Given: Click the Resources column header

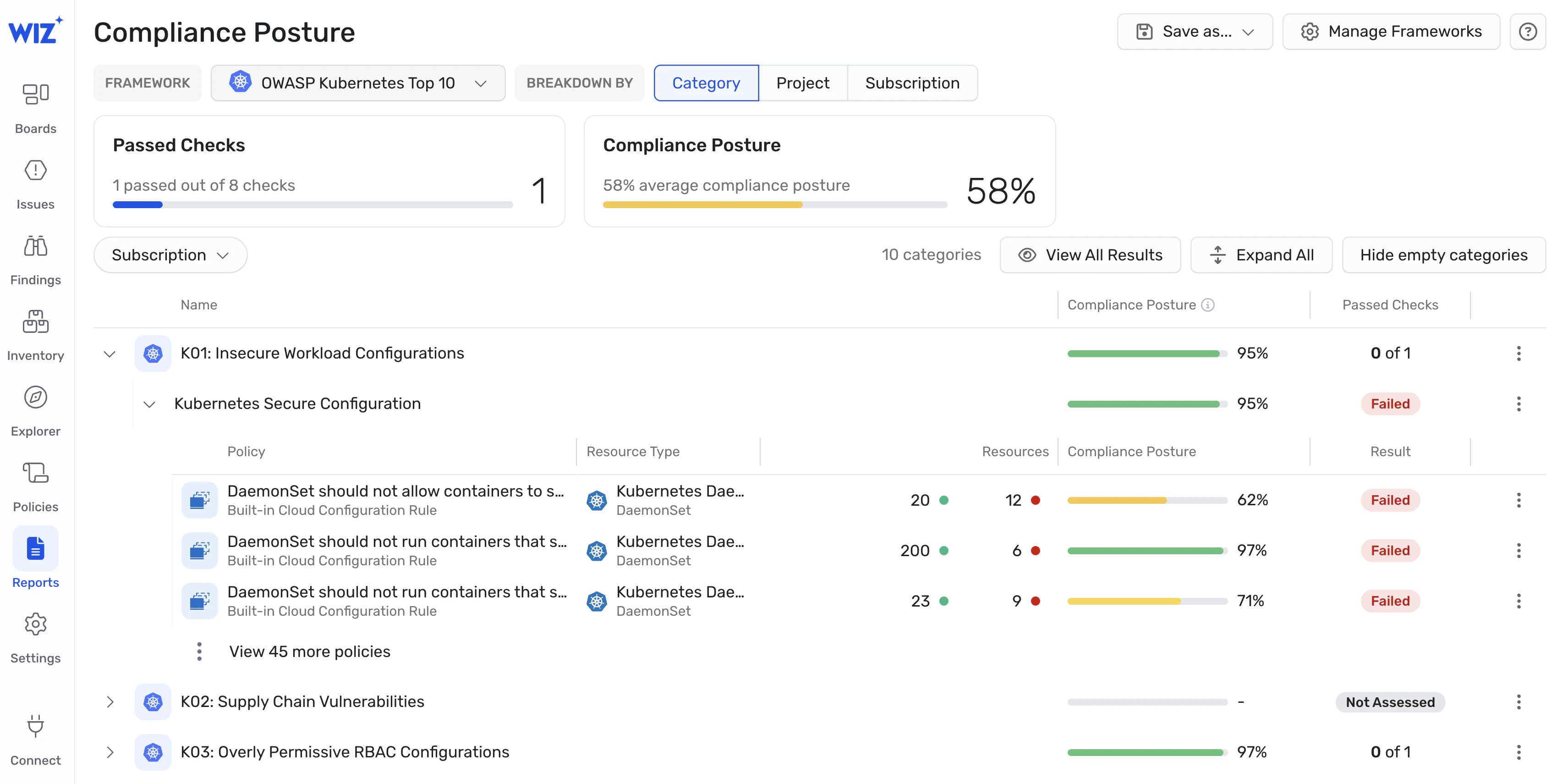Looking at the screenshot, I should (1015, 452).
